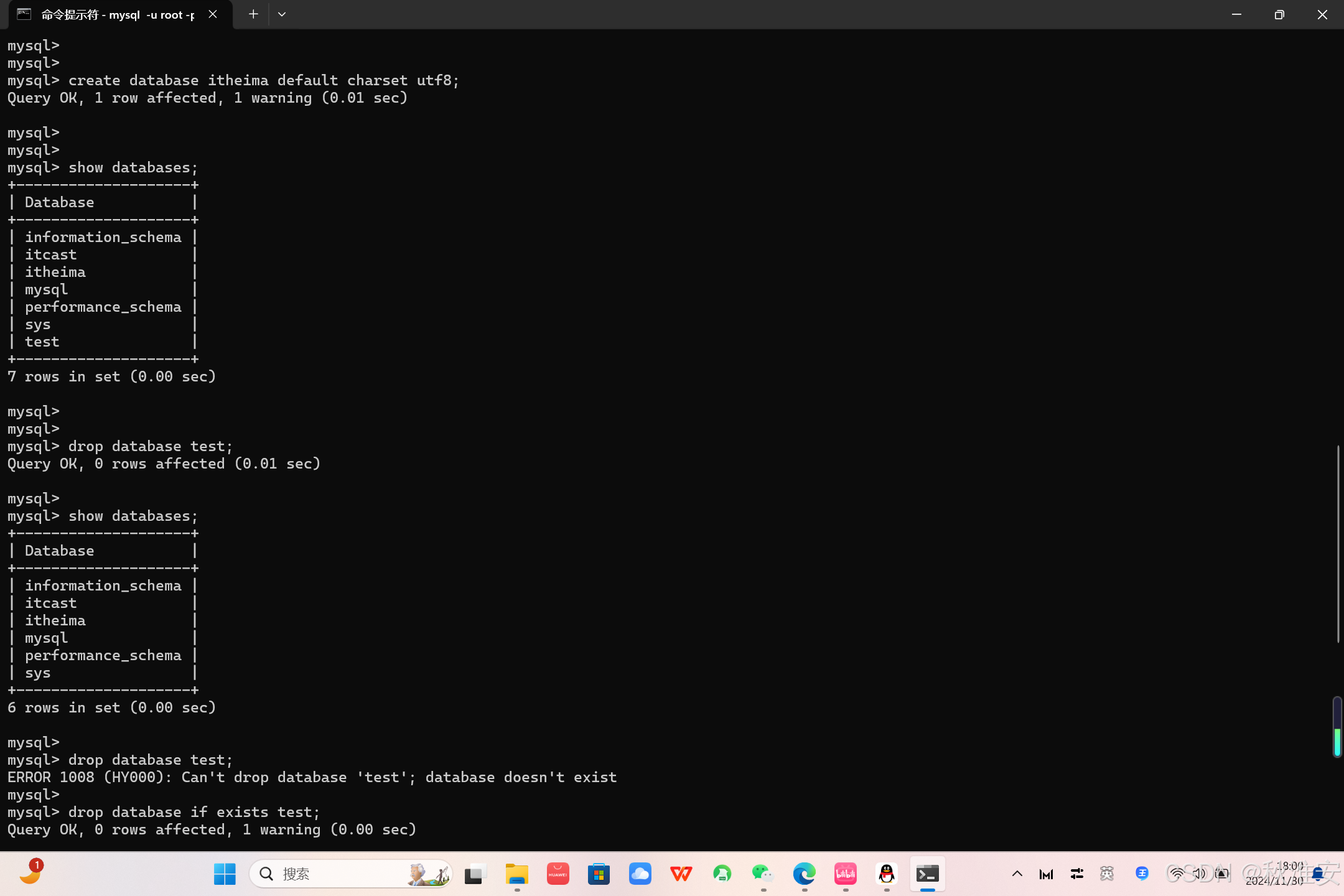
Task: Expand the terminal profile dropdown
Action: click(x=282, y=14)
